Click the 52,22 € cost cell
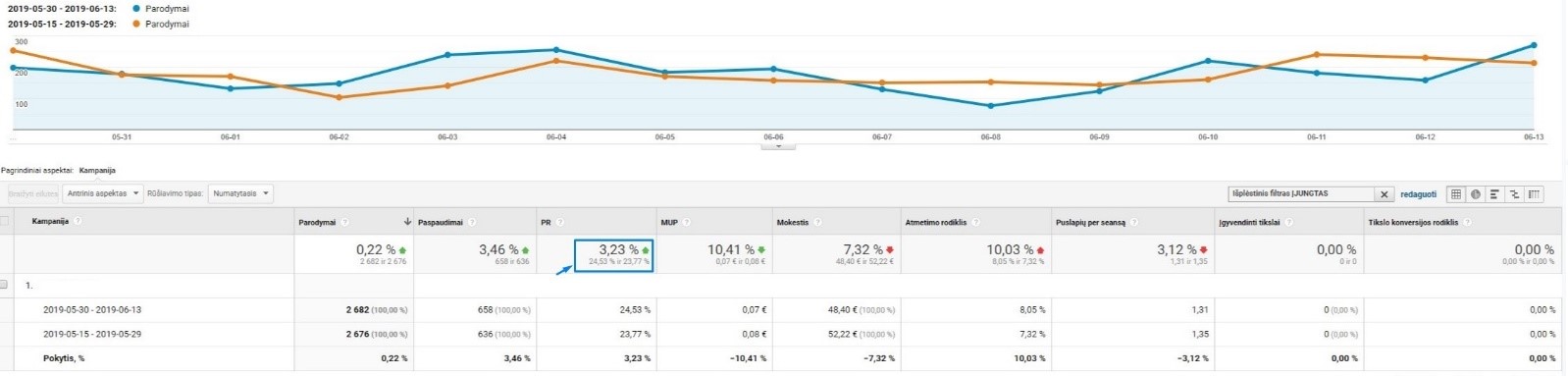Screen dimensions: 1568x376 (x=843, y=334)
